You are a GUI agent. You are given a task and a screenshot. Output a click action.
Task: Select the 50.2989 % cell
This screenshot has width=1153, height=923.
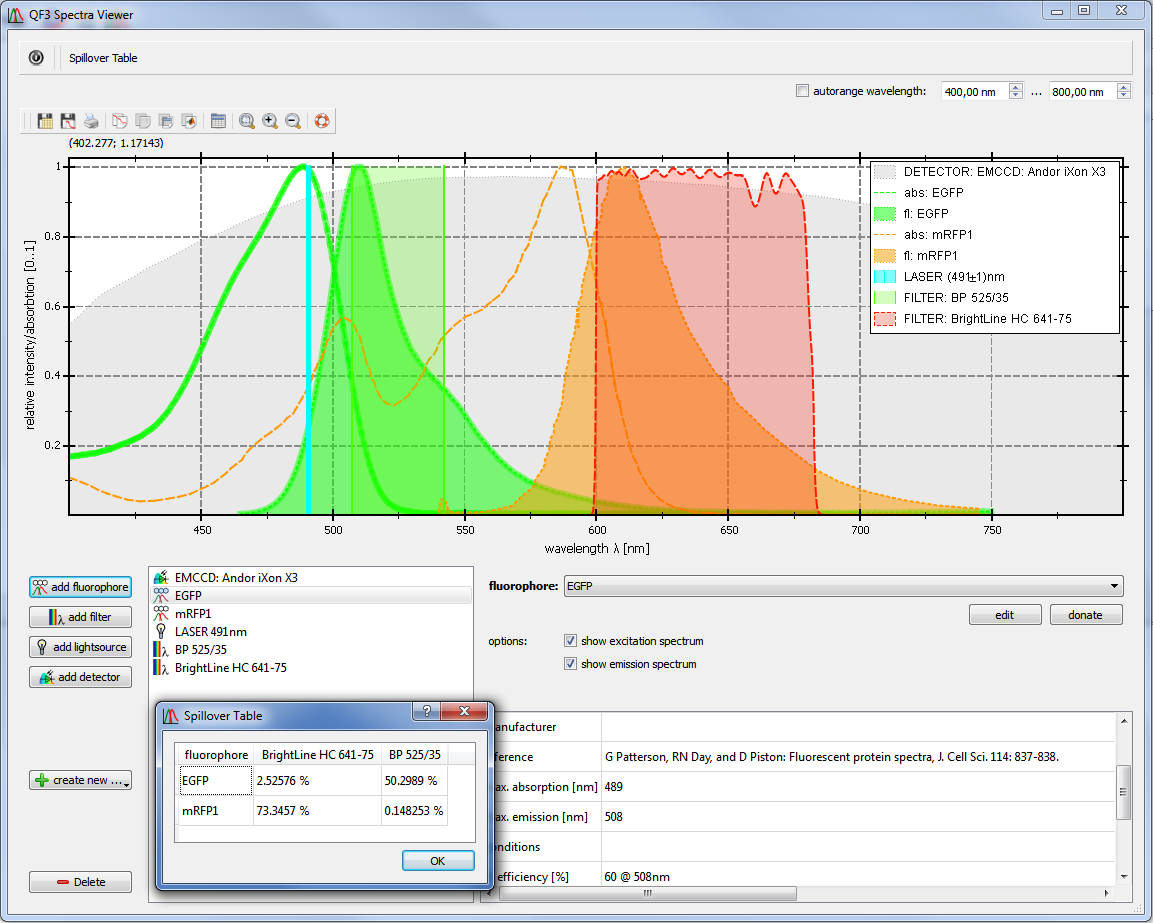[415, 780]
